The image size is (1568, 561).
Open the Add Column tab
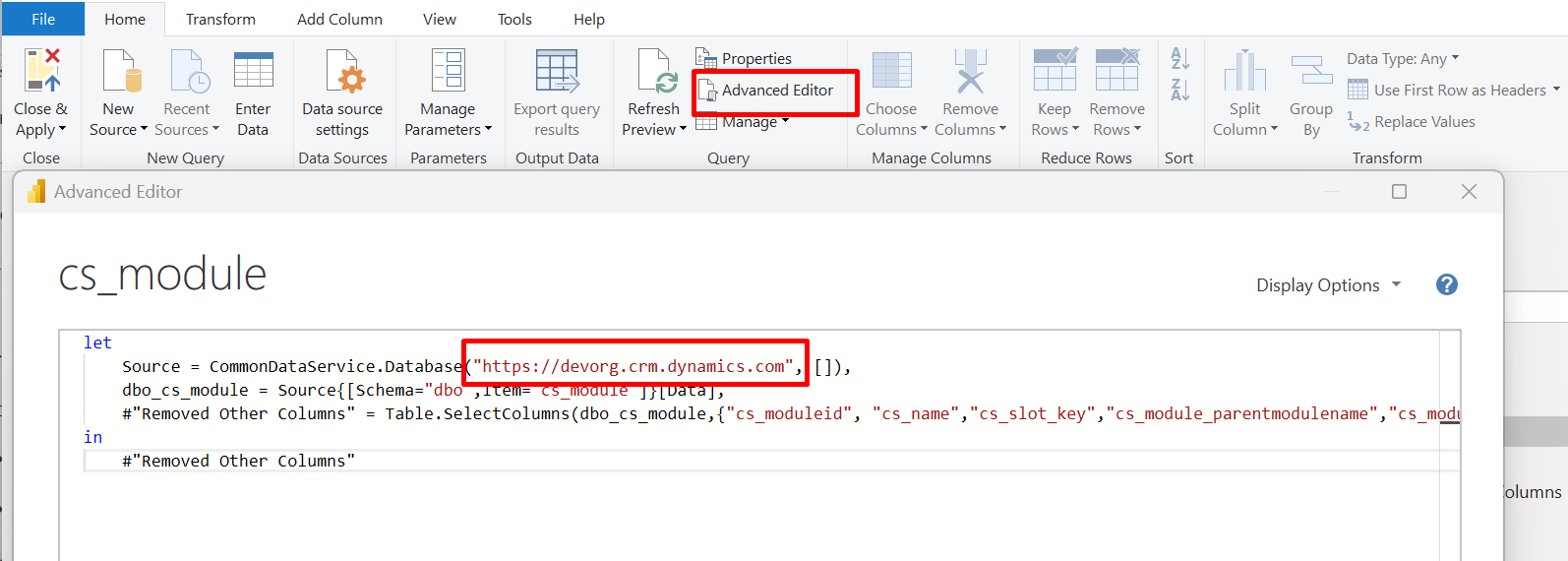(339, 19)
